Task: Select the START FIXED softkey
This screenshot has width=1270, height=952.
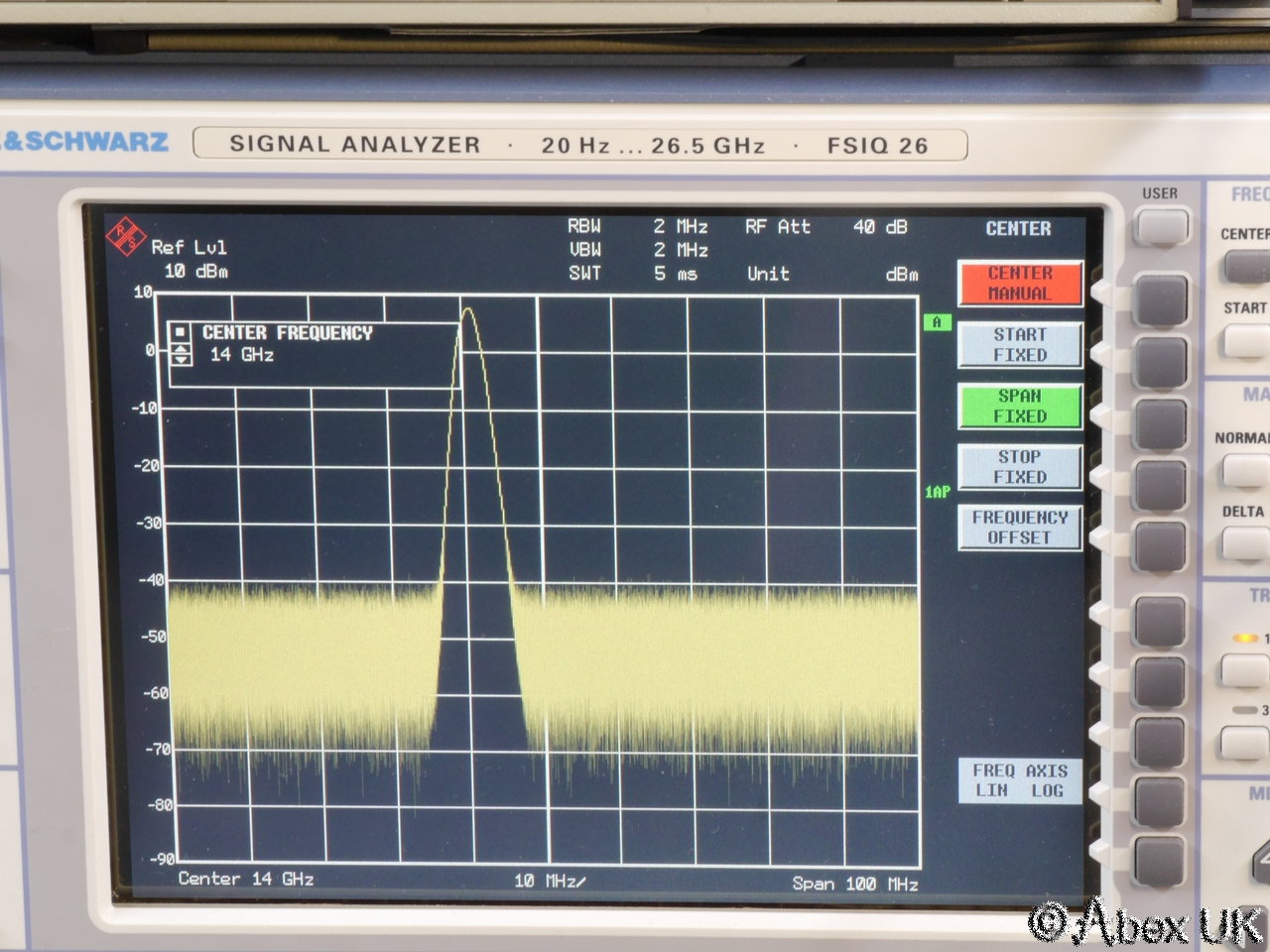Action: click(x=1019, y=345)
